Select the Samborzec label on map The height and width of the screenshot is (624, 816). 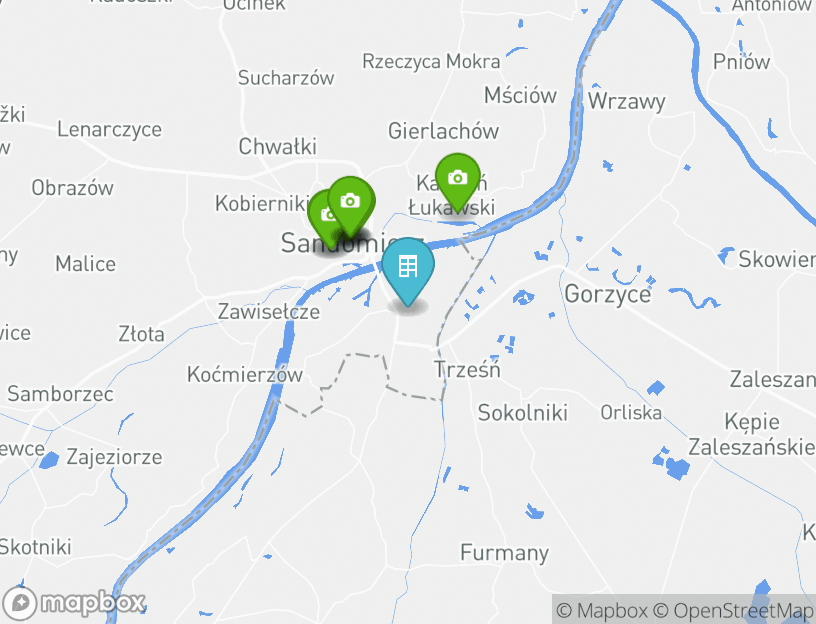[x=60, y=394]
